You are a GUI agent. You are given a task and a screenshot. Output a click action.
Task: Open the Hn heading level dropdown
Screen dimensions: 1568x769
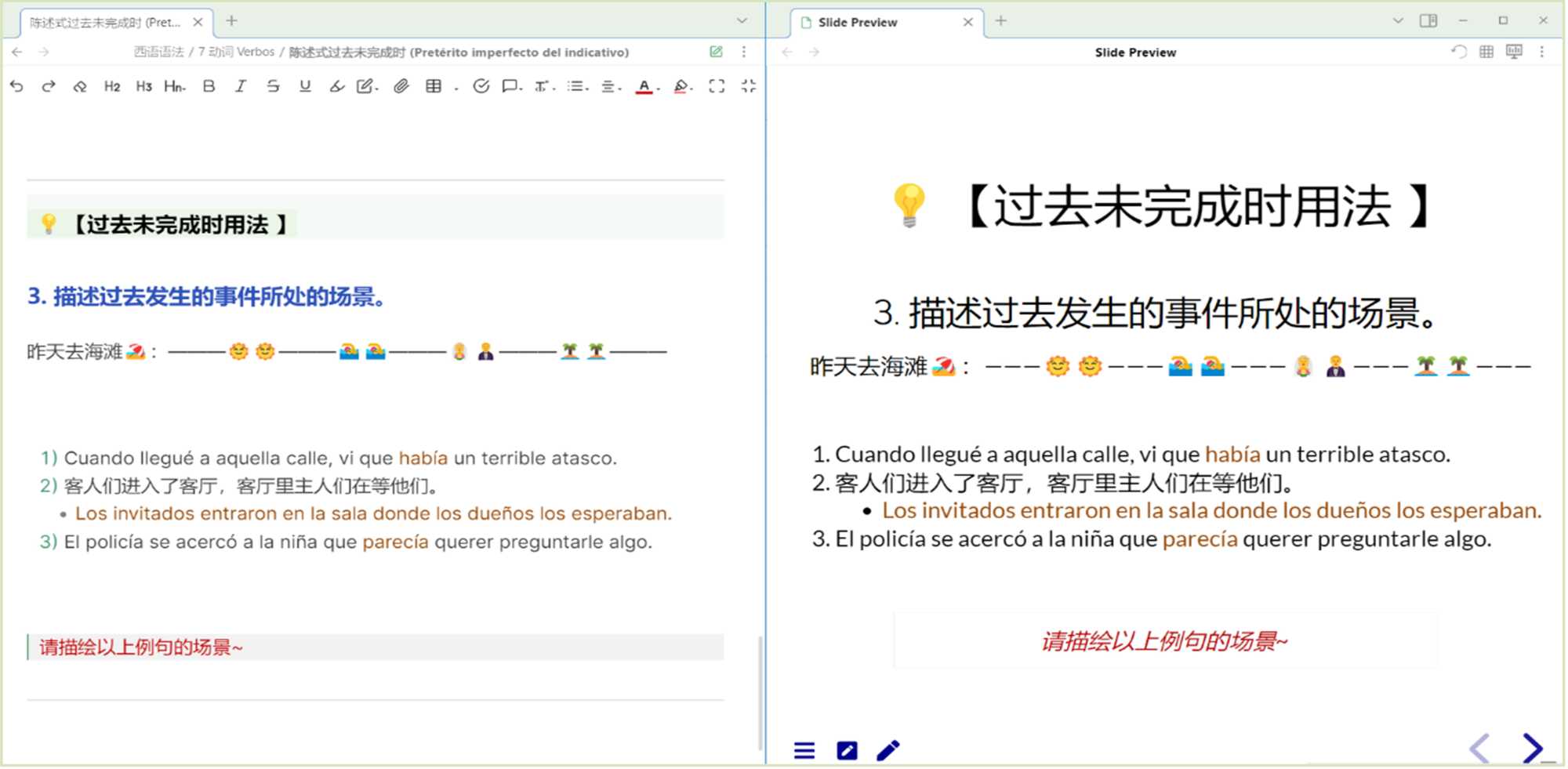point(175,86)
